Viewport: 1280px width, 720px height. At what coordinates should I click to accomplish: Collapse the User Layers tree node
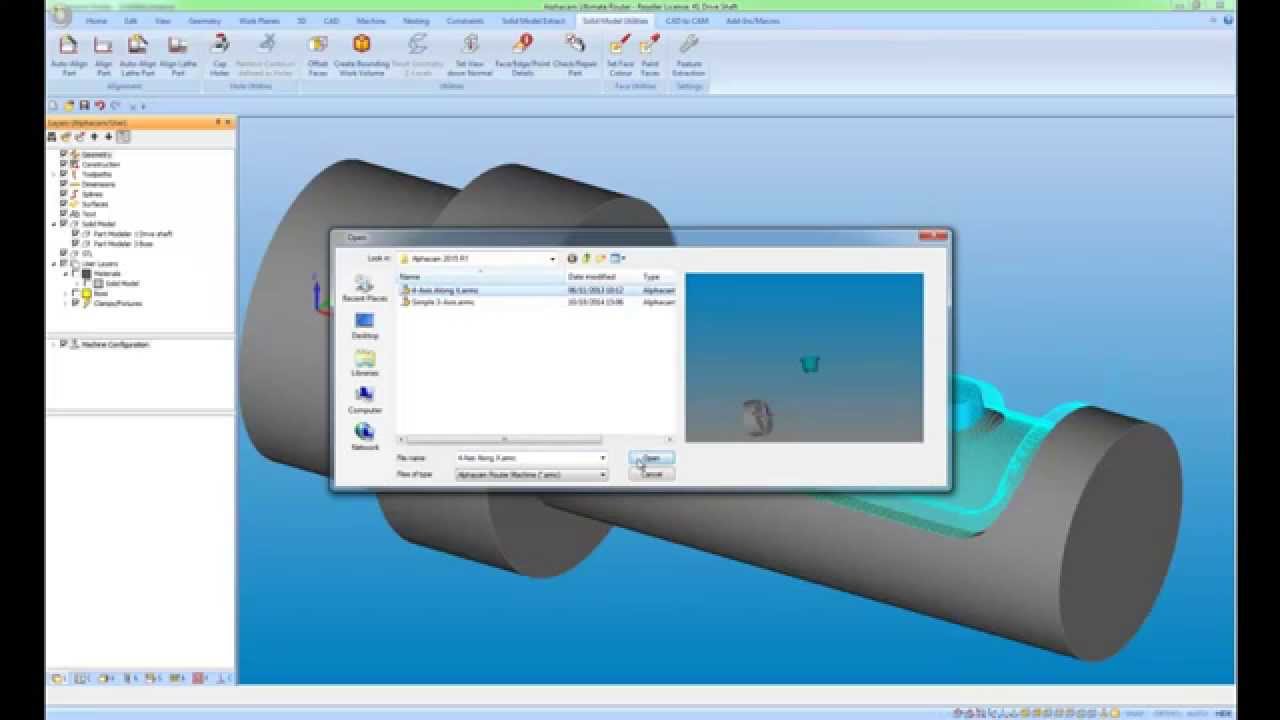tap(54, 263)
